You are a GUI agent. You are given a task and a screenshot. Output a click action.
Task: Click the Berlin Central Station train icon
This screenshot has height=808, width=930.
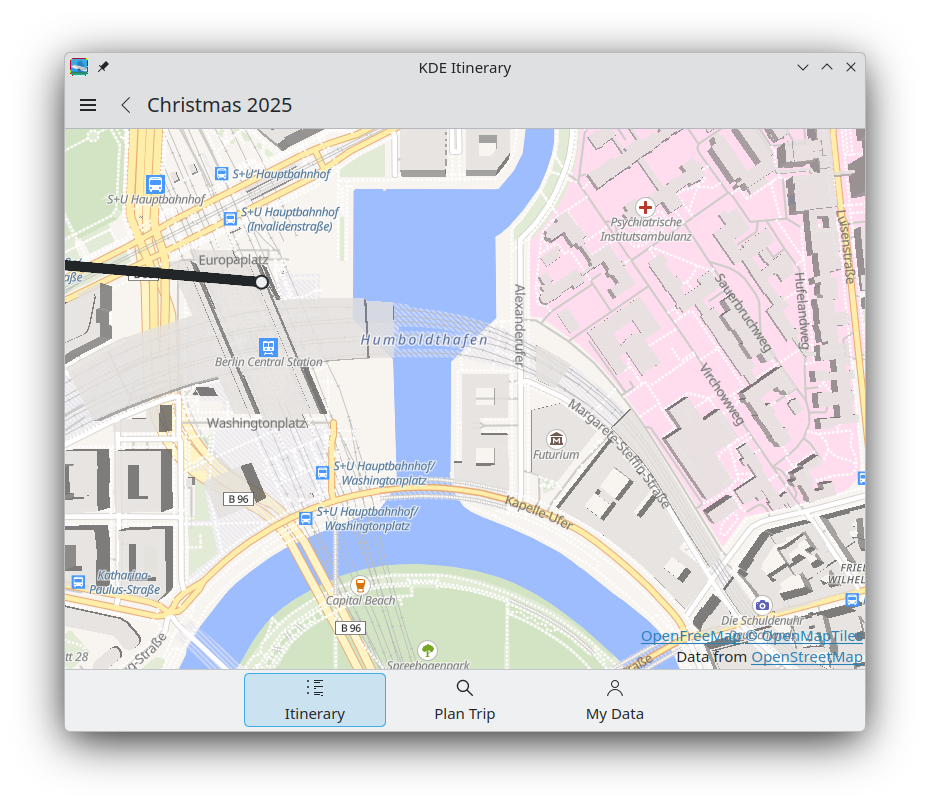click(268, 347)
